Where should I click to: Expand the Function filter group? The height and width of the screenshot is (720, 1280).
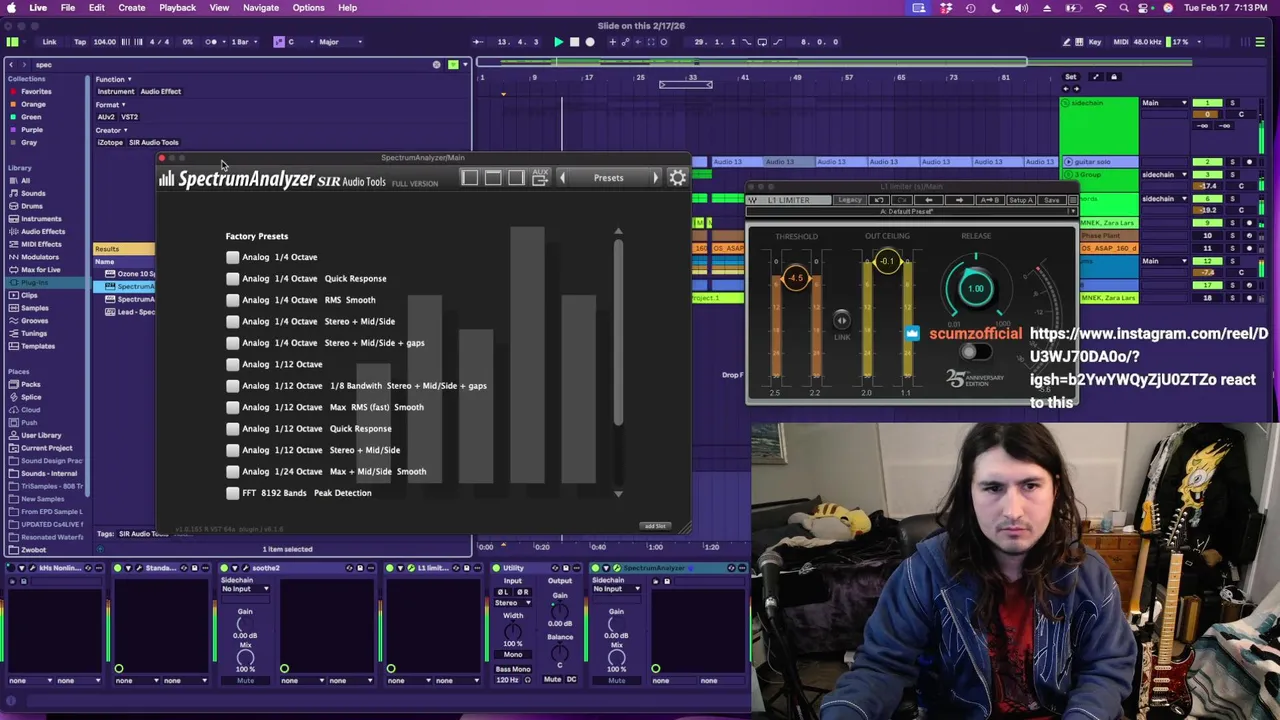point(113,79)
